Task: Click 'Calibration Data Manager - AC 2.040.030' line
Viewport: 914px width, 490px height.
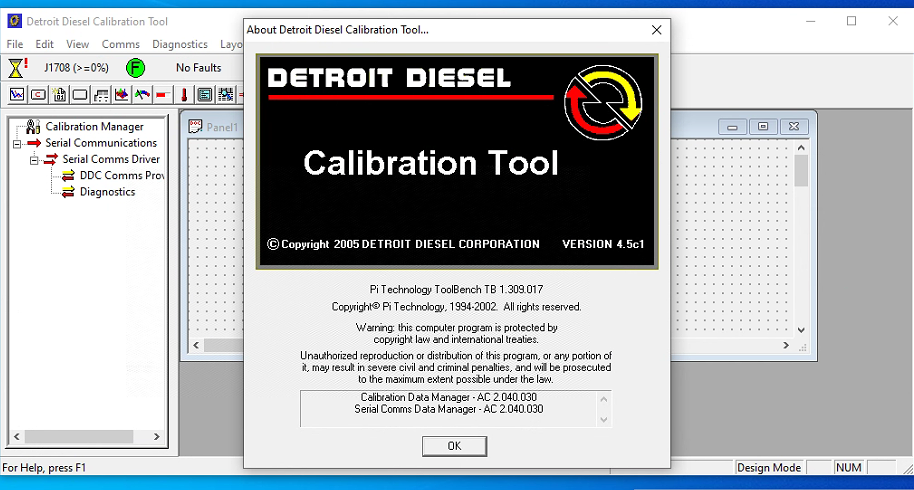Action: (x=448, y=397)
